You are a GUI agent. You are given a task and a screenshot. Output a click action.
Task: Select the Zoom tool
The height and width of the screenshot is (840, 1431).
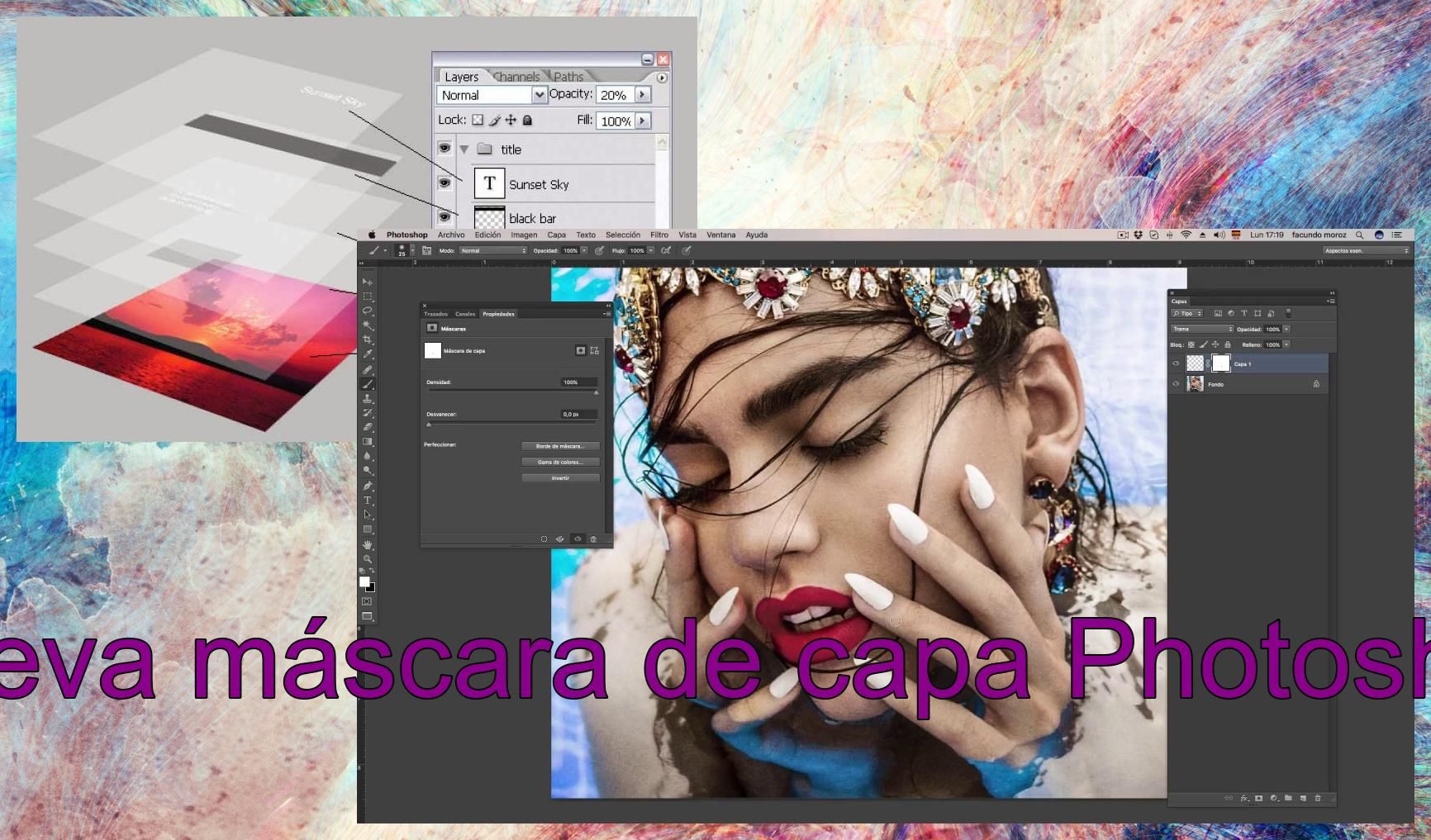coord(368,559)
